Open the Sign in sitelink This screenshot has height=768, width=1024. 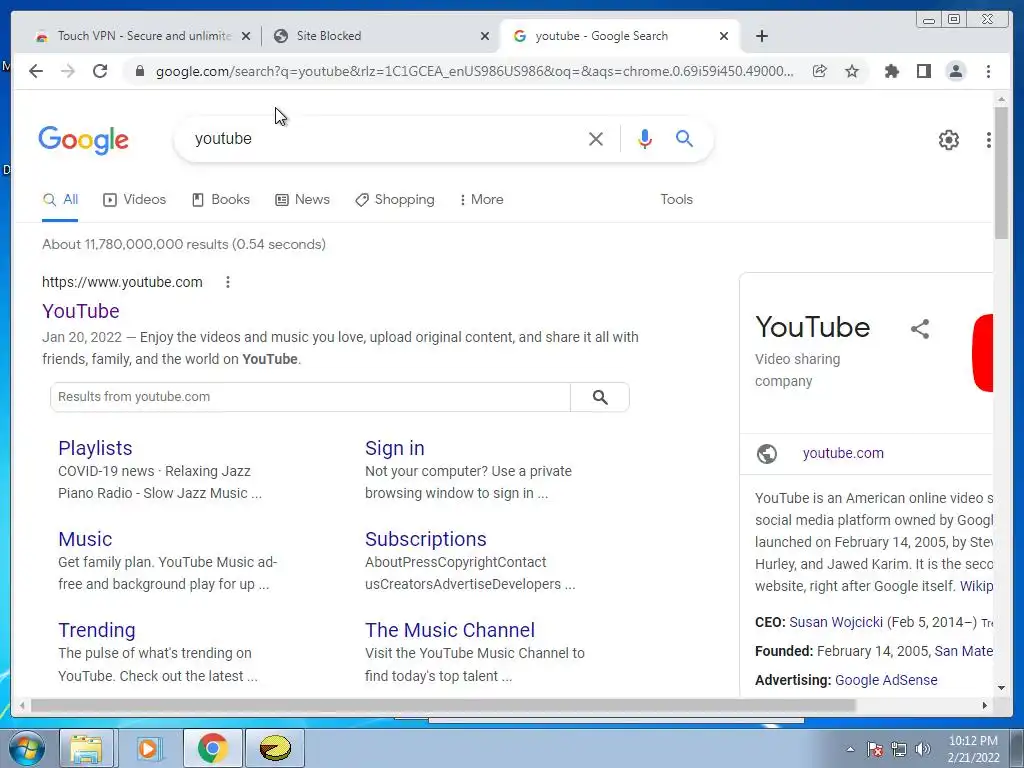click(x=394, y=448)
